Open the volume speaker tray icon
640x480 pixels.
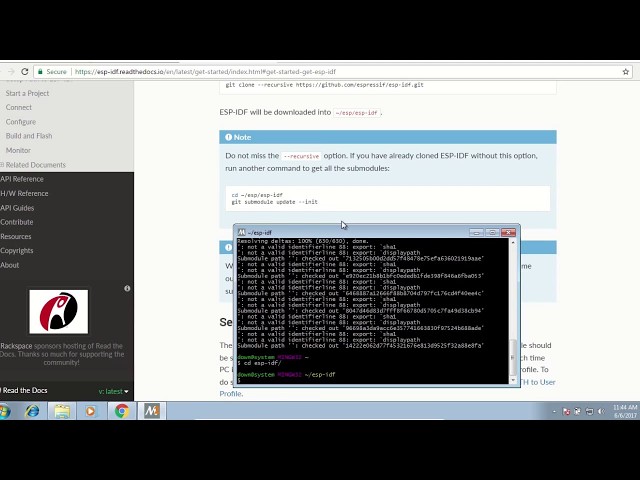(x=601, y=411)
